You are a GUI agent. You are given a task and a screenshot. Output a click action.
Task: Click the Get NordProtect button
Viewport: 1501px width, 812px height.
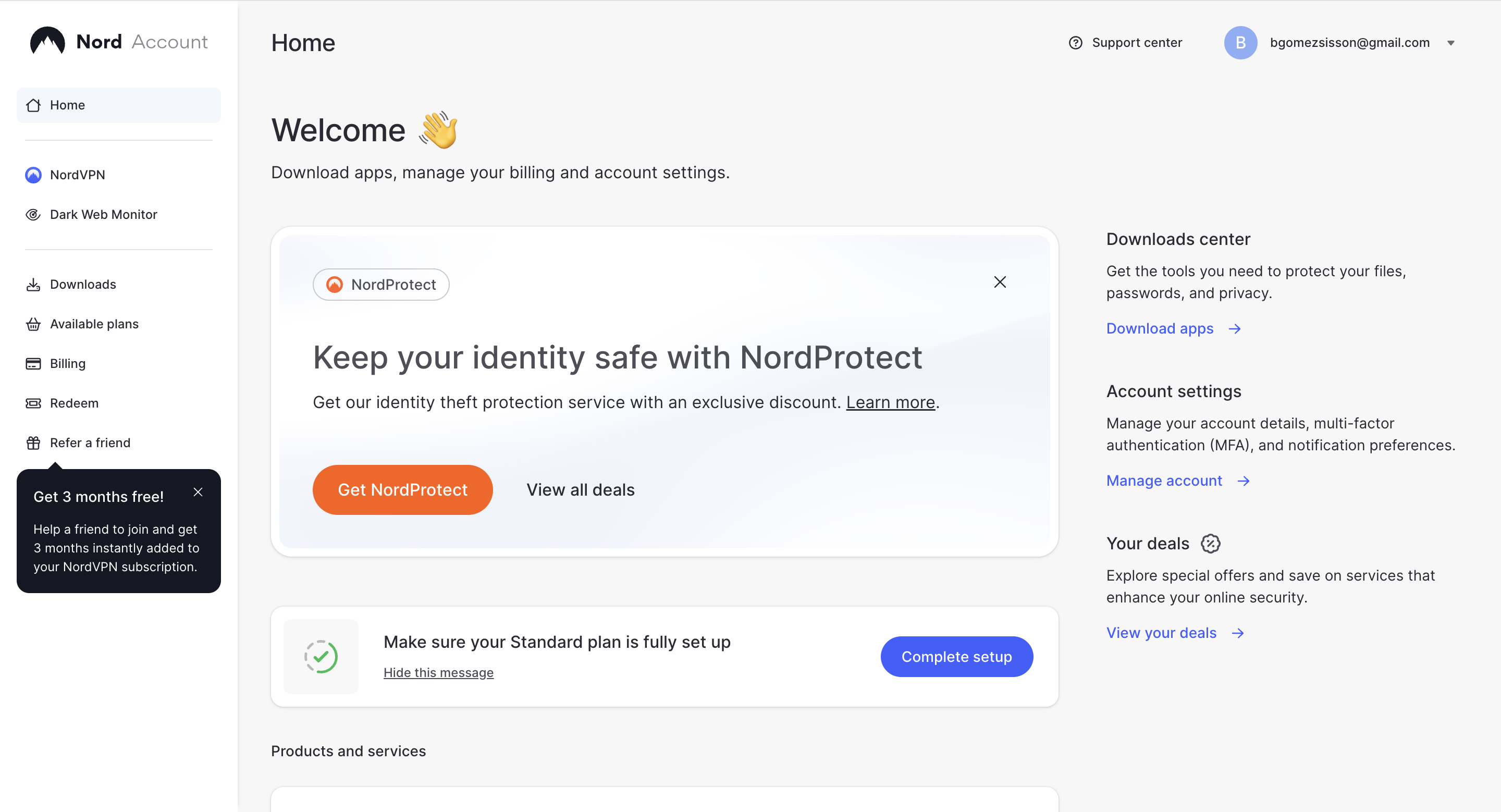(x=403, y=490)
